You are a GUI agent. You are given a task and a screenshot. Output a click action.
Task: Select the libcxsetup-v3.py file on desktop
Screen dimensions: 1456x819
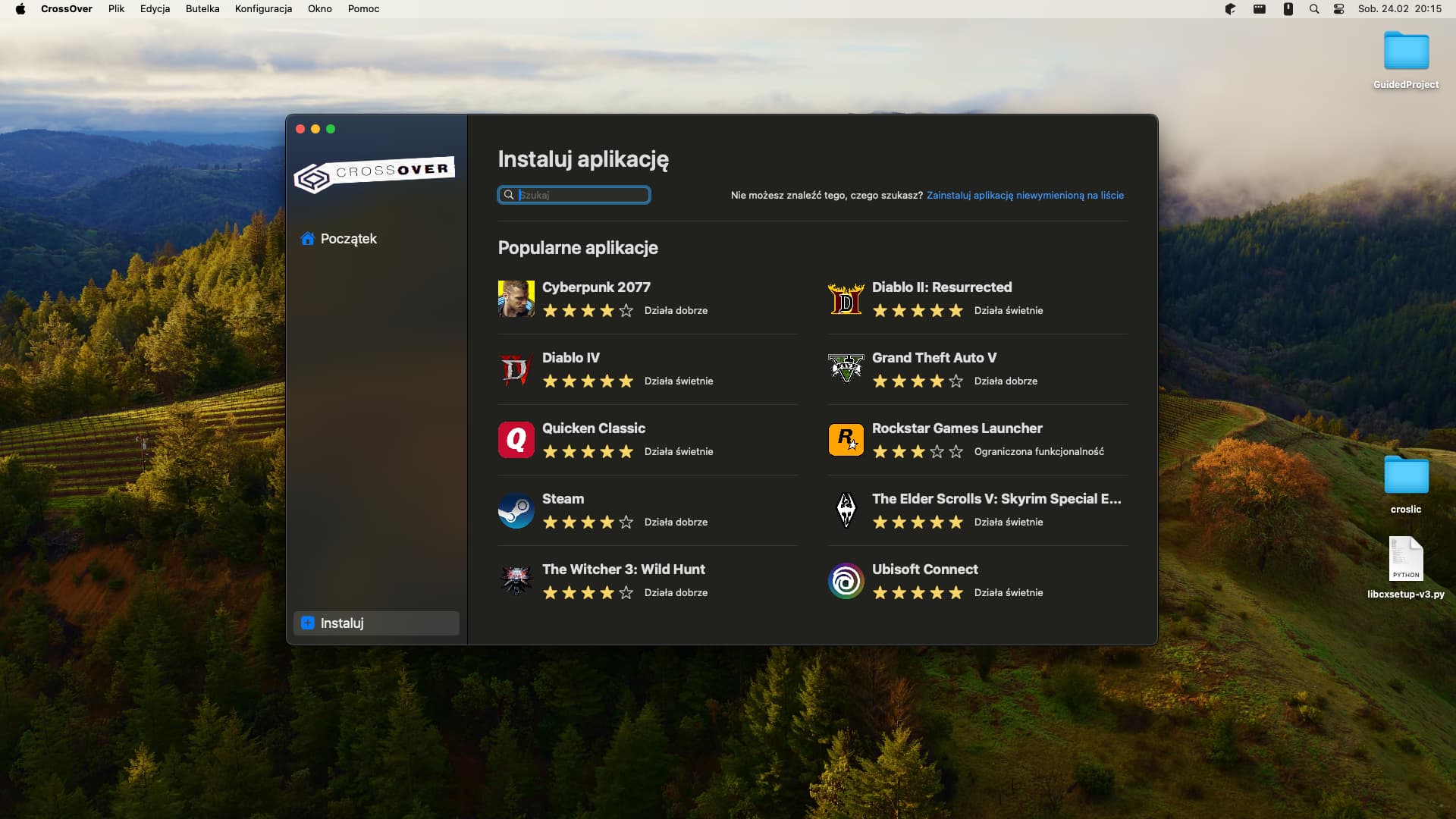pos(1405,560)
